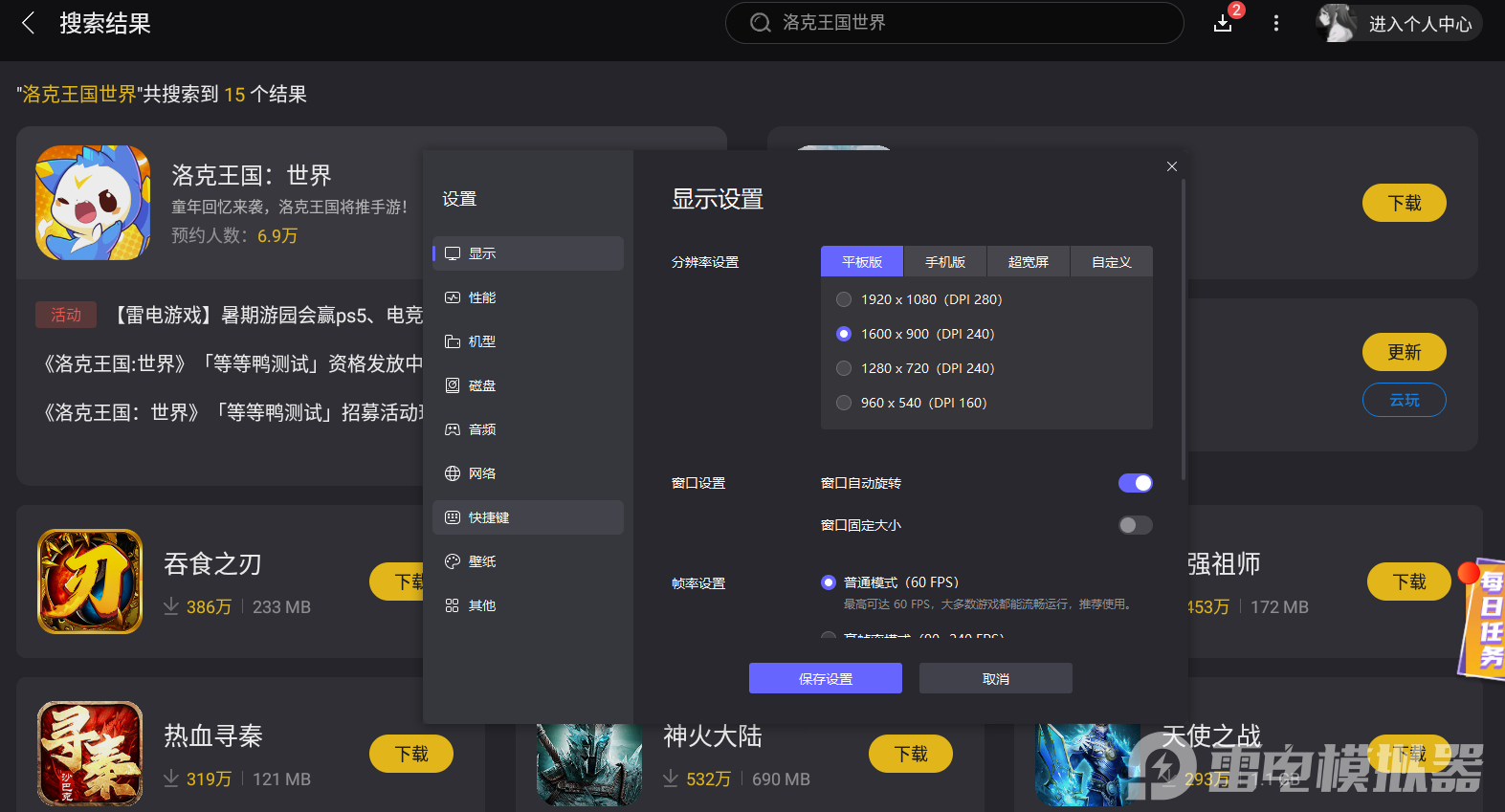
Task: Open 壁纸 wallpaper settings section
Action: coord(528,561)
